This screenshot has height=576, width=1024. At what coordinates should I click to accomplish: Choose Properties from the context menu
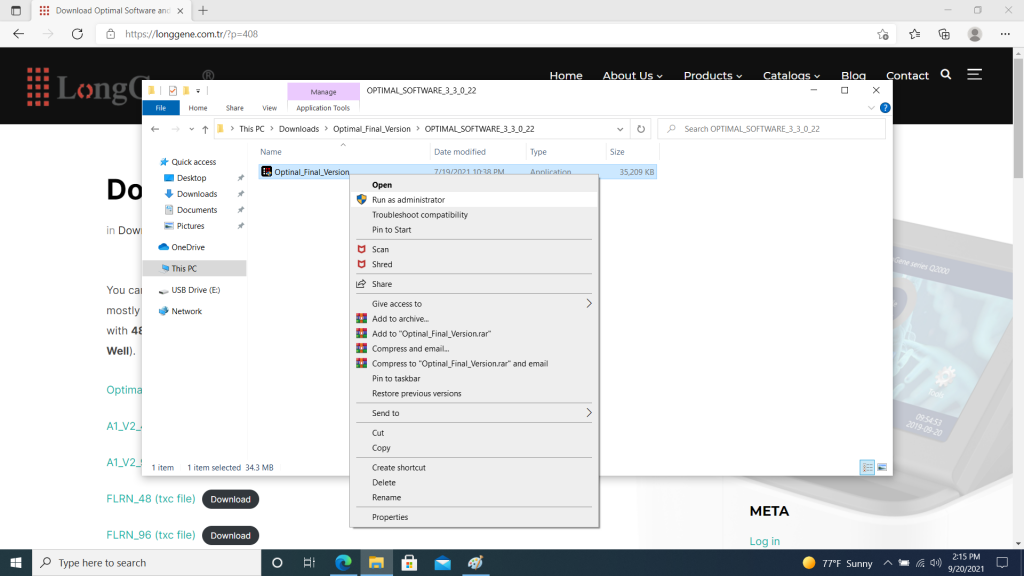tap(390, 517)
